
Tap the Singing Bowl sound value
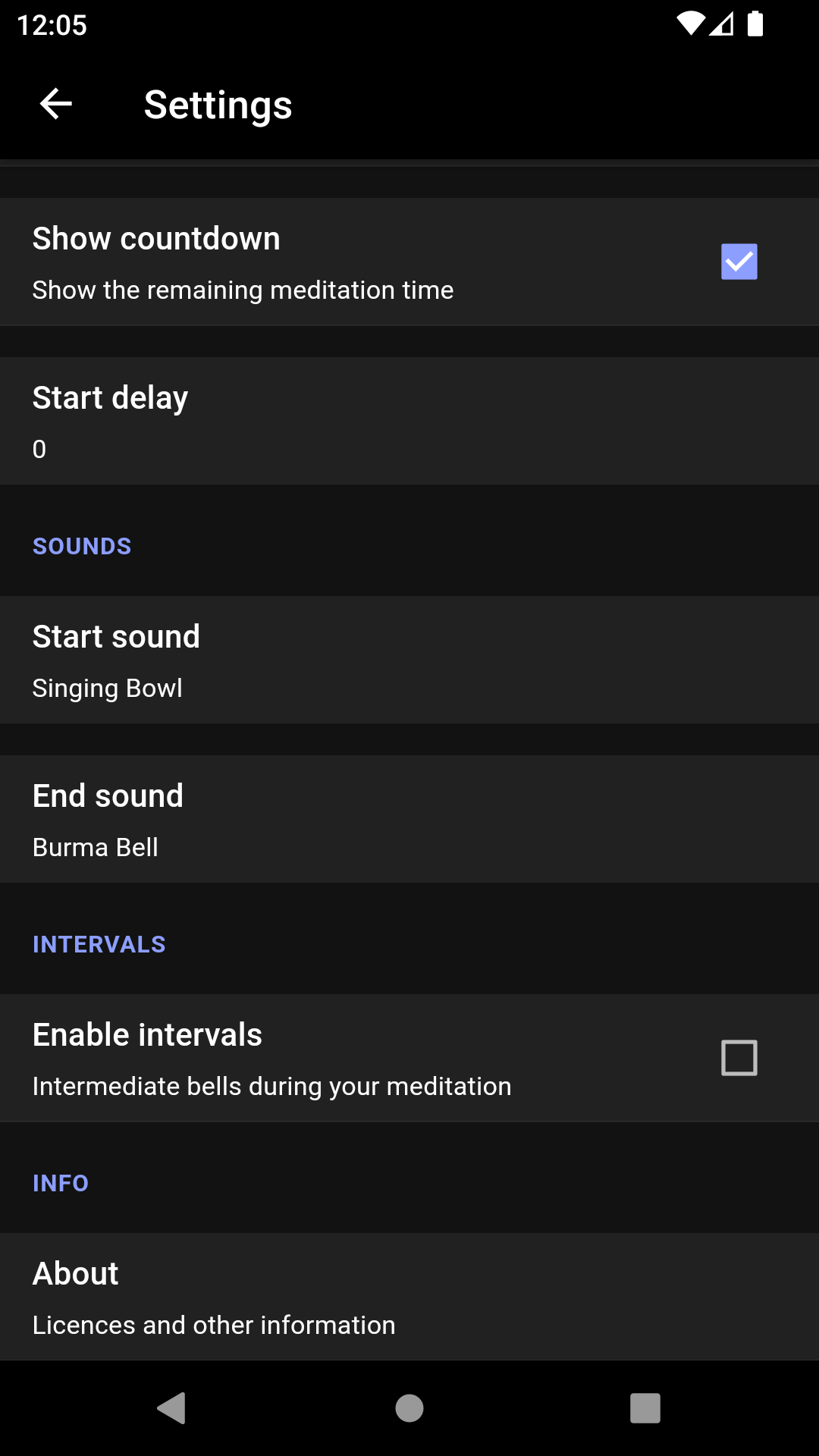click(107, 688)
